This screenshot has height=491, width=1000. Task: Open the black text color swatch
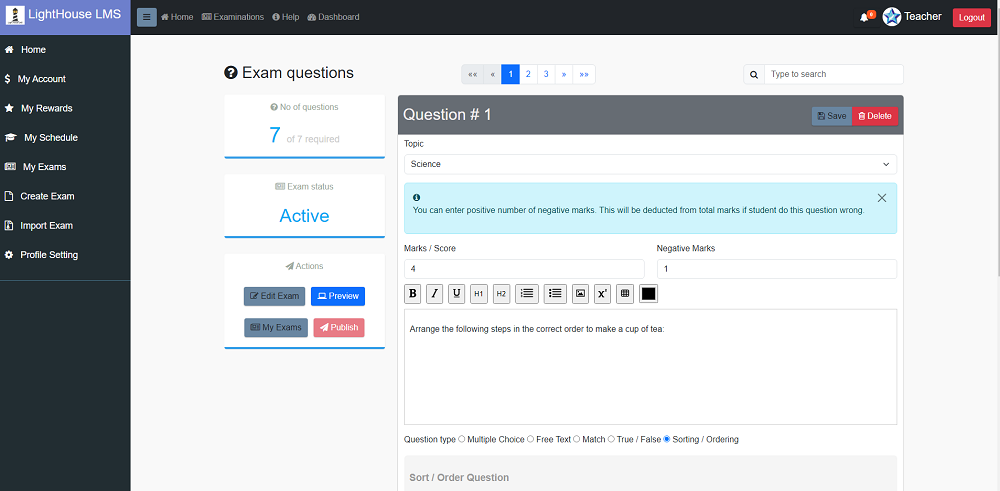tap(648, 293)
